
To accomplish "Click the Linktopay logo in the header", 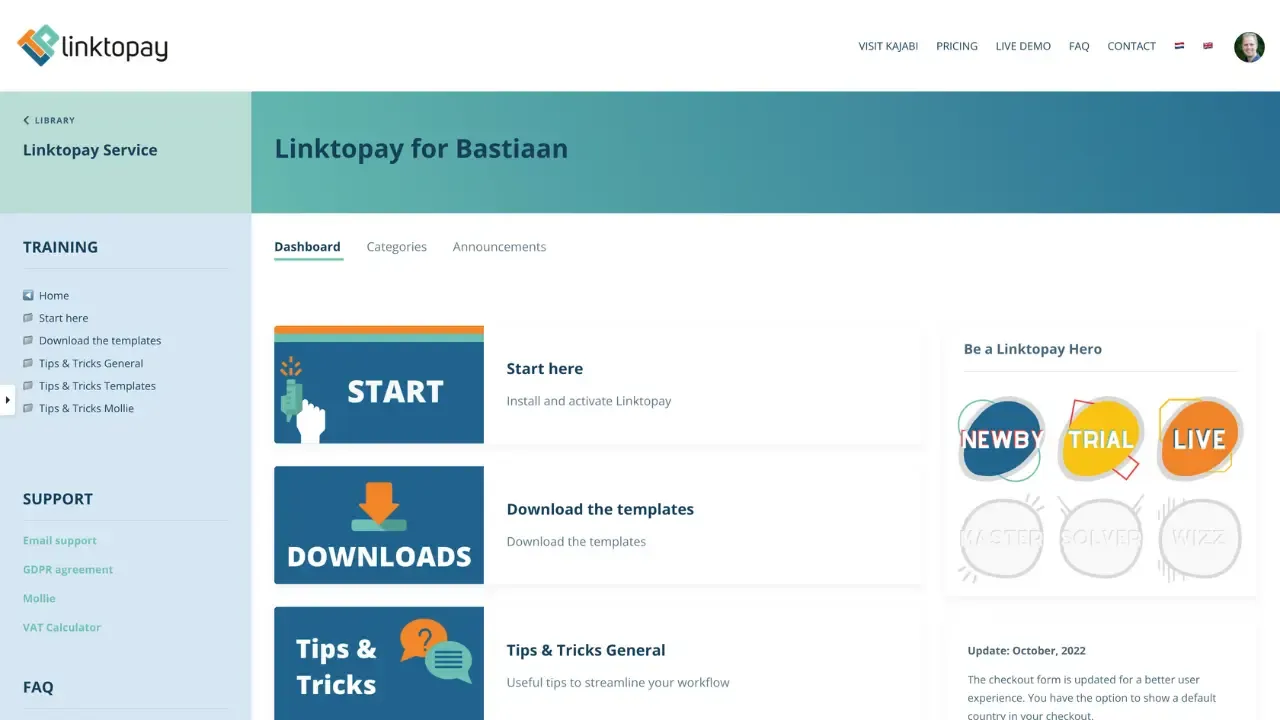I will (x=92, y=46).
